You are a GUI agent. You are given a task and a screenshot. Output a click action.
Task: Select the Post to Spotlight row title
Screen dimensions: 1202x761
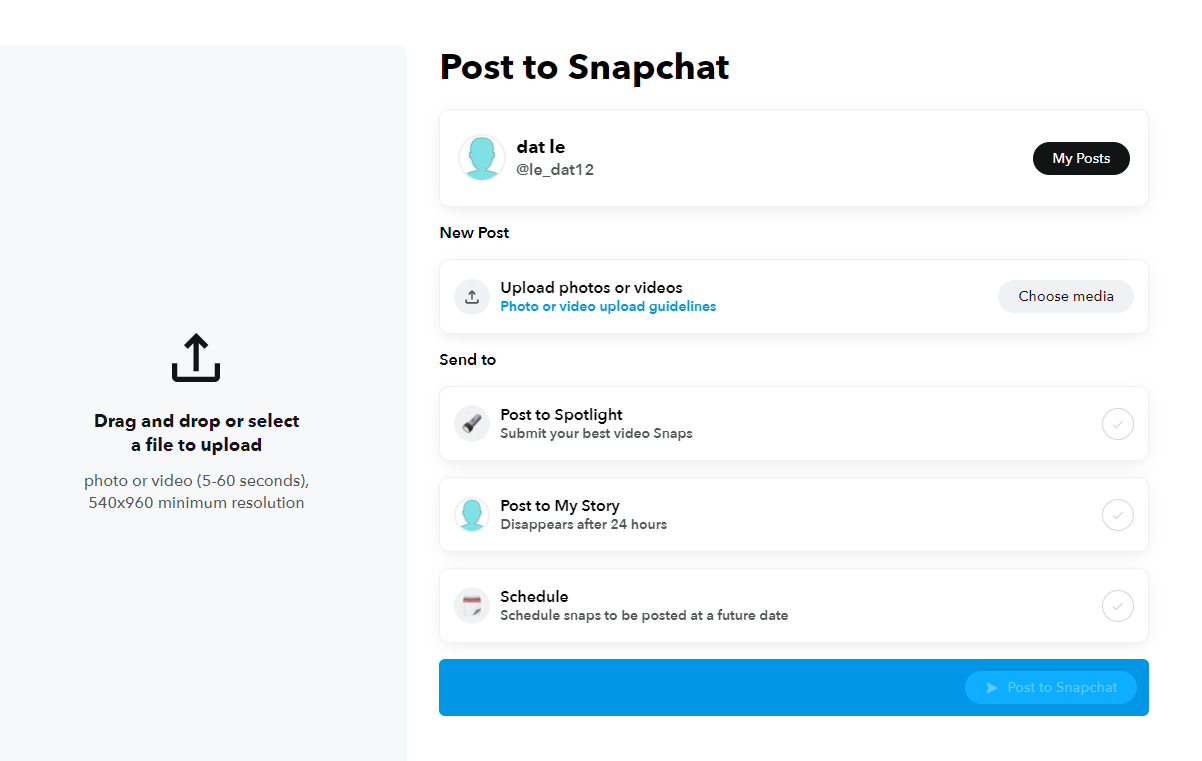coord(561,415)
